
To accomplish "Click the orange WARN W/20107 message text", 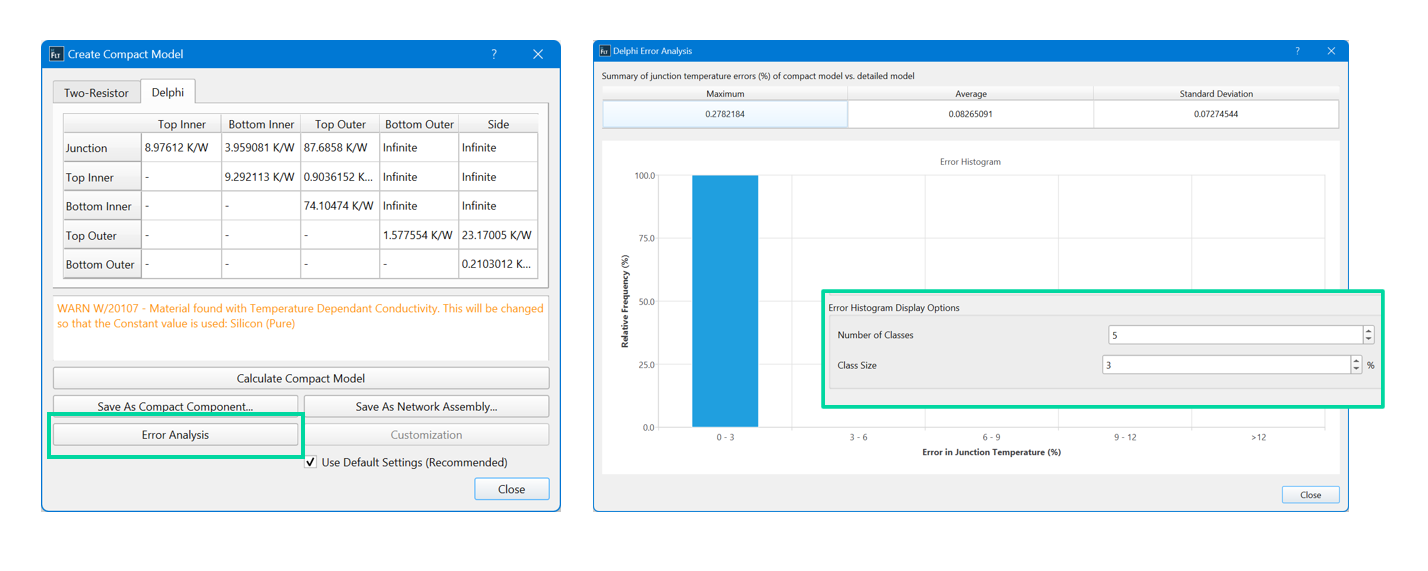I will pyautogui.click(x=301, y=316).
